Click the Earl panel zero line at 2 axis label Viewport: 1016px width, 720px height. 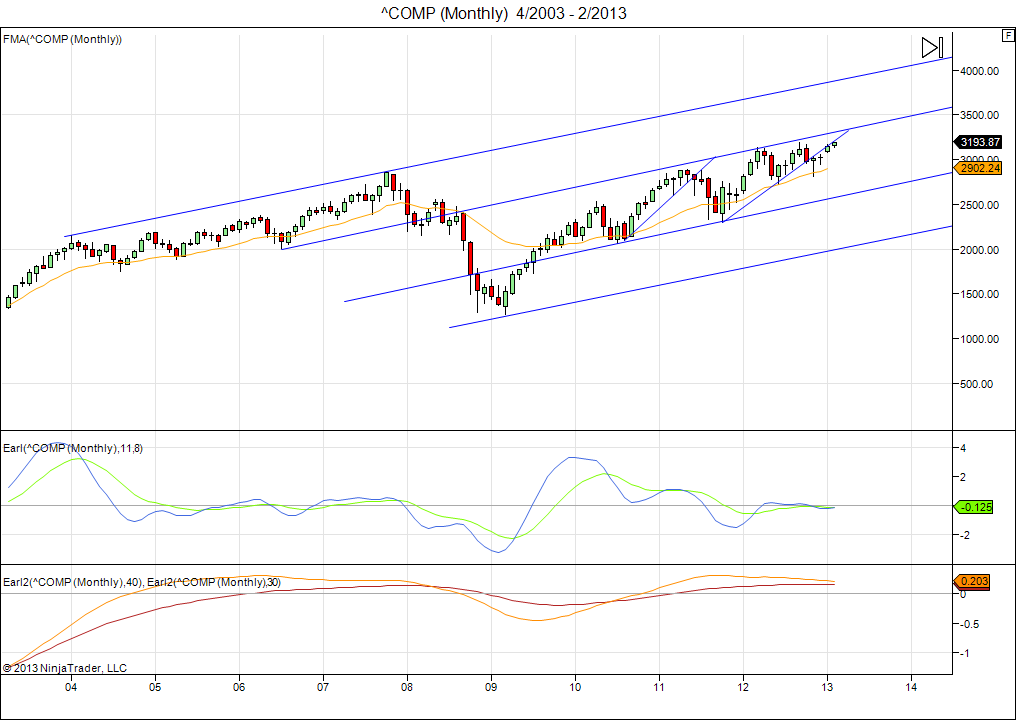(x=964, y=477)
